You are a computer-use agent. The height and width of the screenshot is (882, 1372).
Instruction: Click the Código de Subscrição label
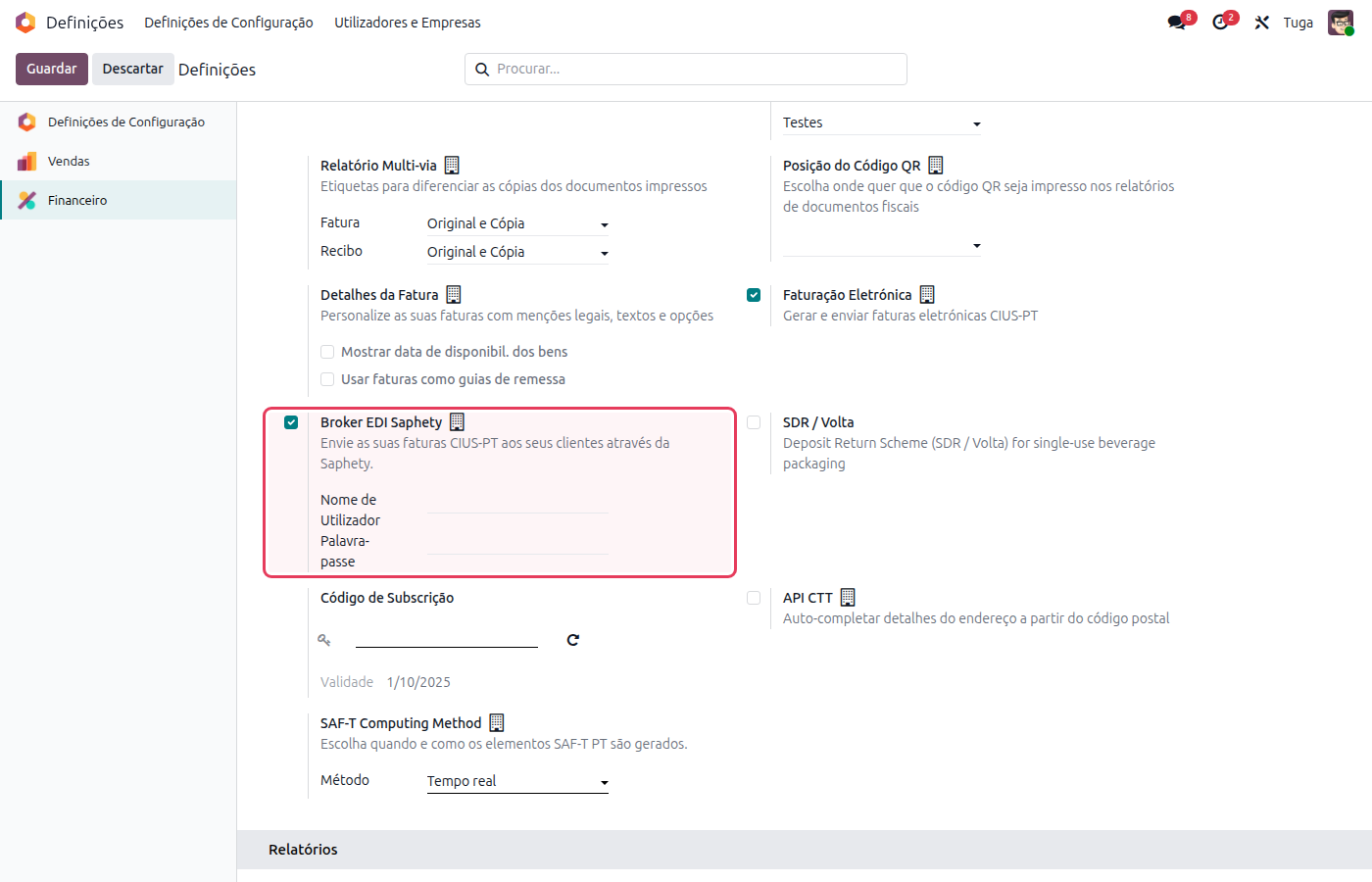(x=387, y=598)
